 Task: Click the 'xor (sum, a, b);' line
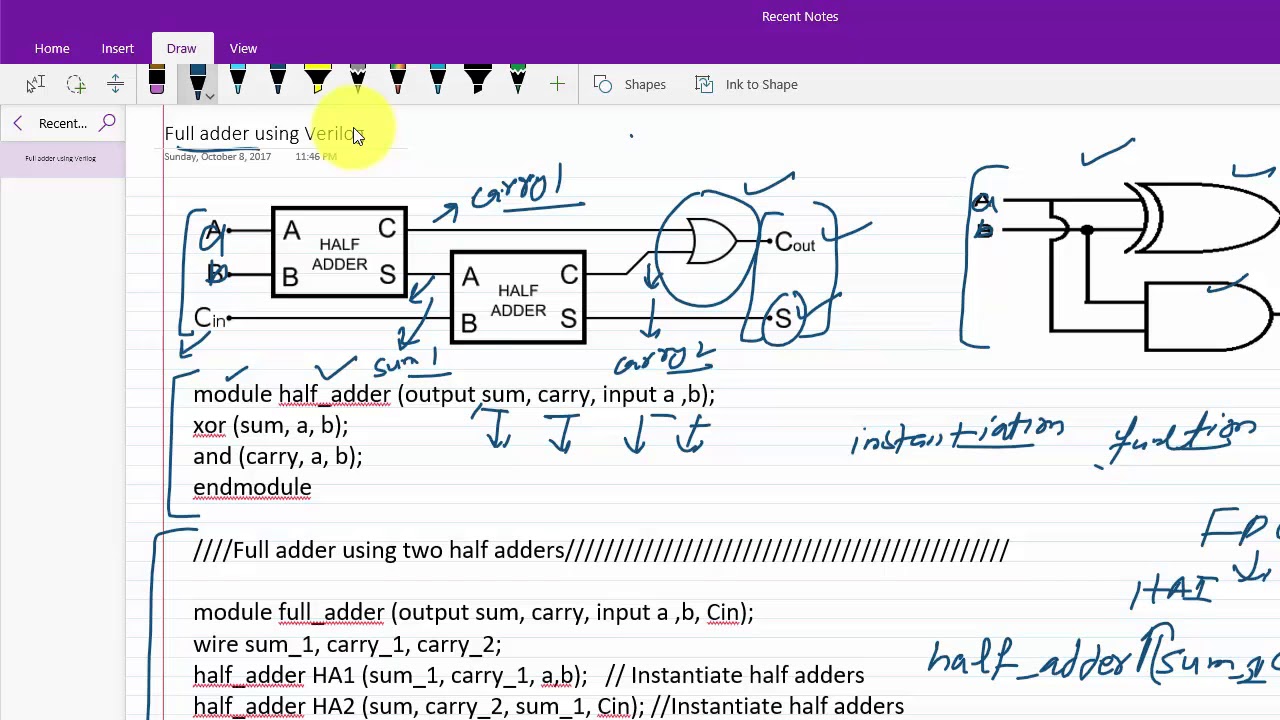270,425
